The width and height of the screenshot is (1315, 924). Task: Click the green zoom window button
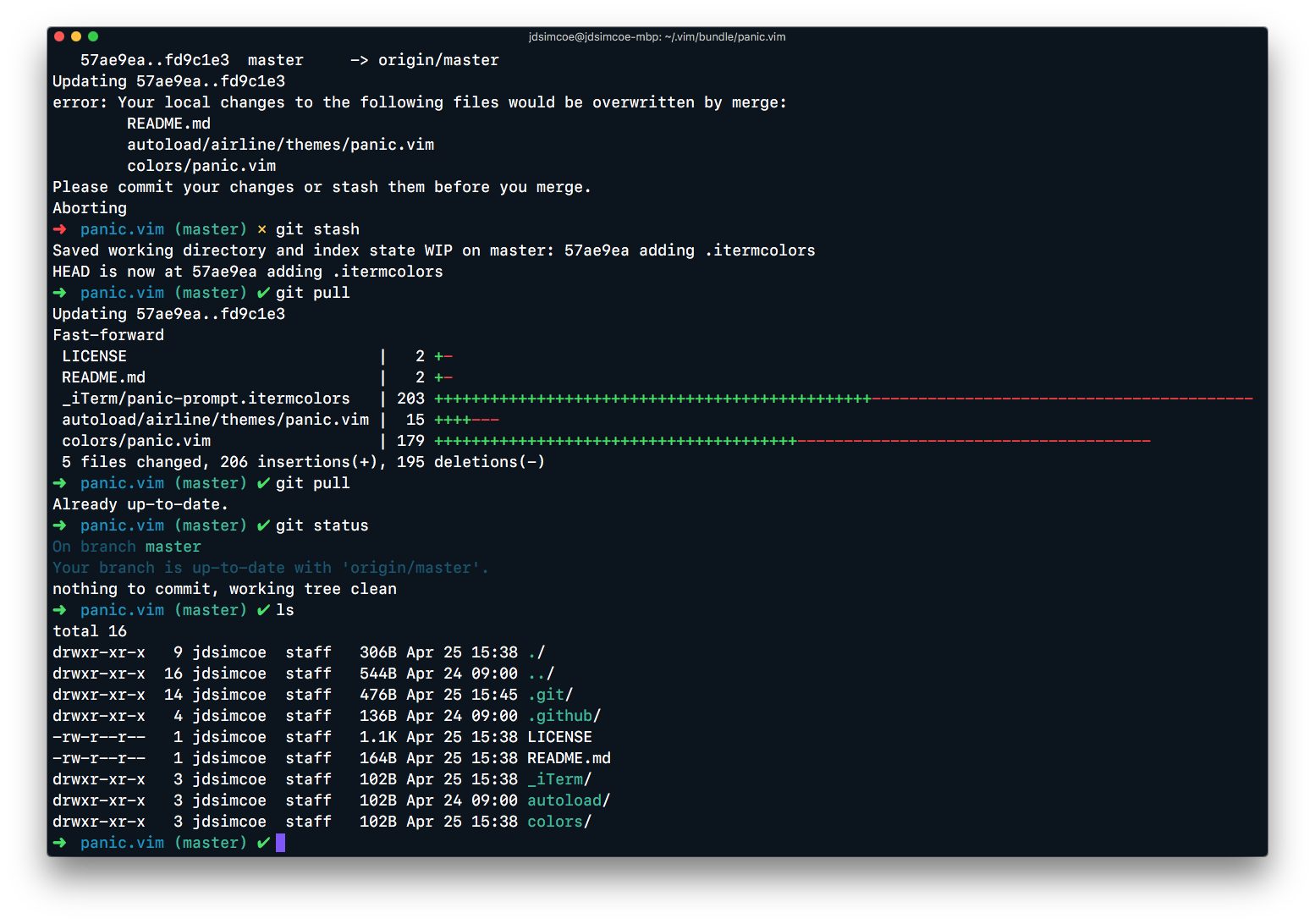coord(93,36)
